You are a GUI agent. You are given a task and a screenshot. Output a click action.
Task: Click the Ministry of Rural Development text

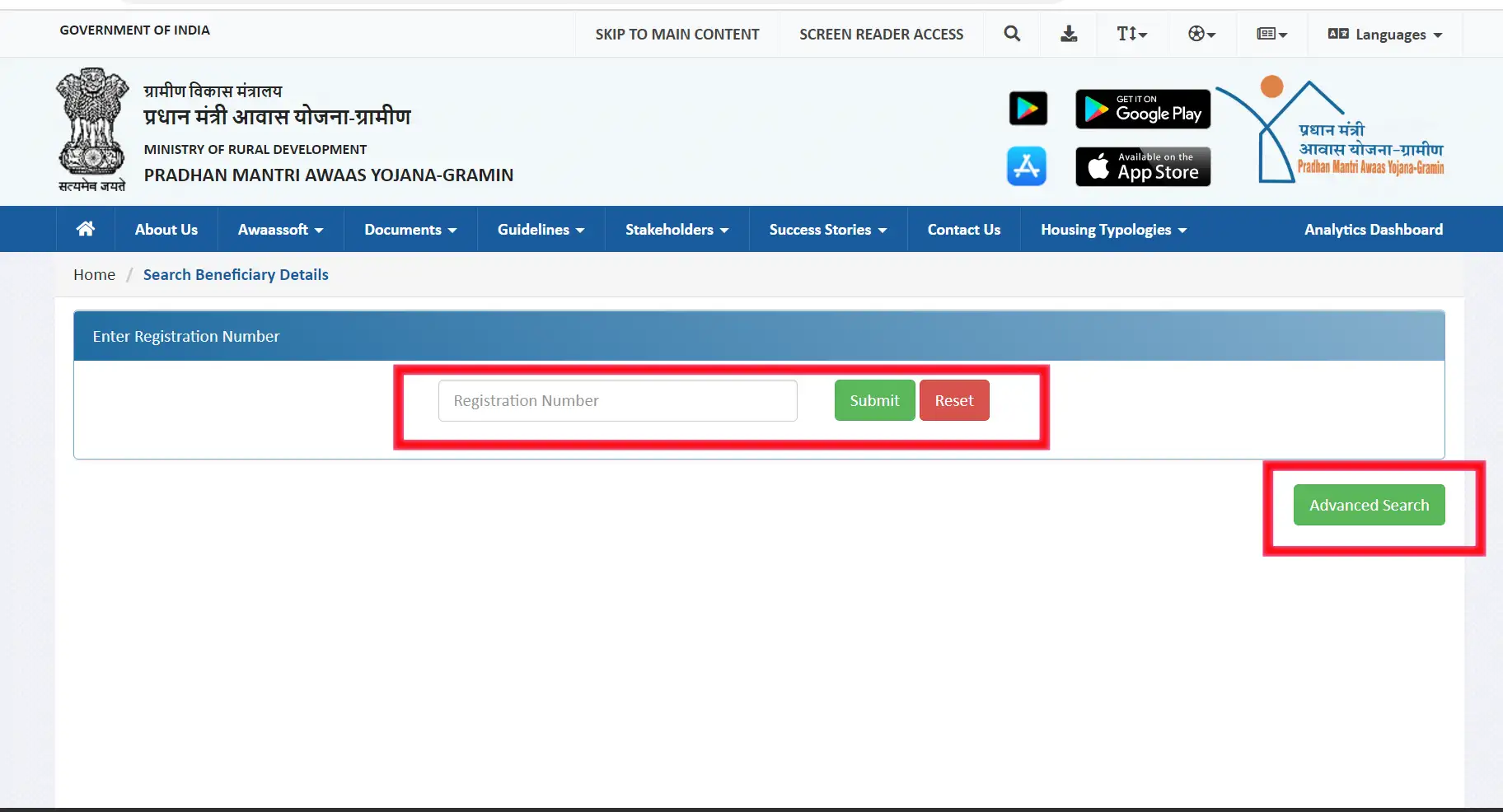[255, 149]
